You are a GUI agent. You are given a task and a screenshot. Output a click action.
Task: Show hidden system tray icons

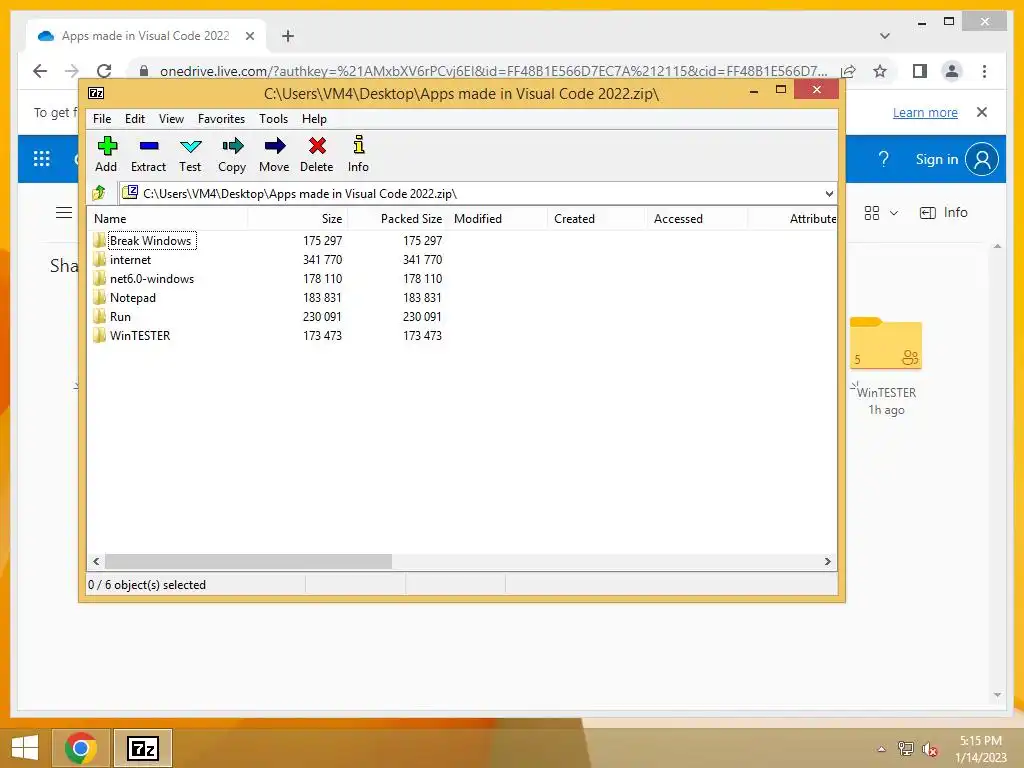click(x=882, y=749)
